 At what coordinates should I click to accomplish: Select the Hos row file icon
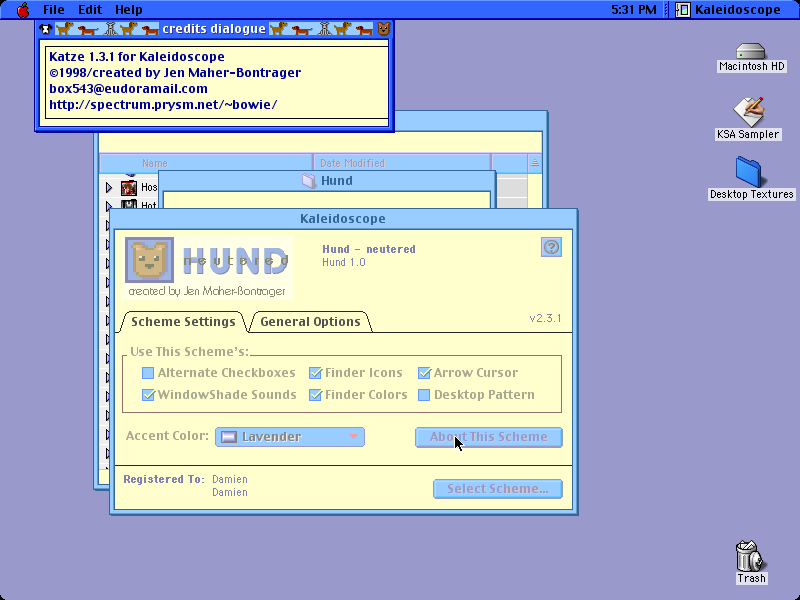pos(129,188)
